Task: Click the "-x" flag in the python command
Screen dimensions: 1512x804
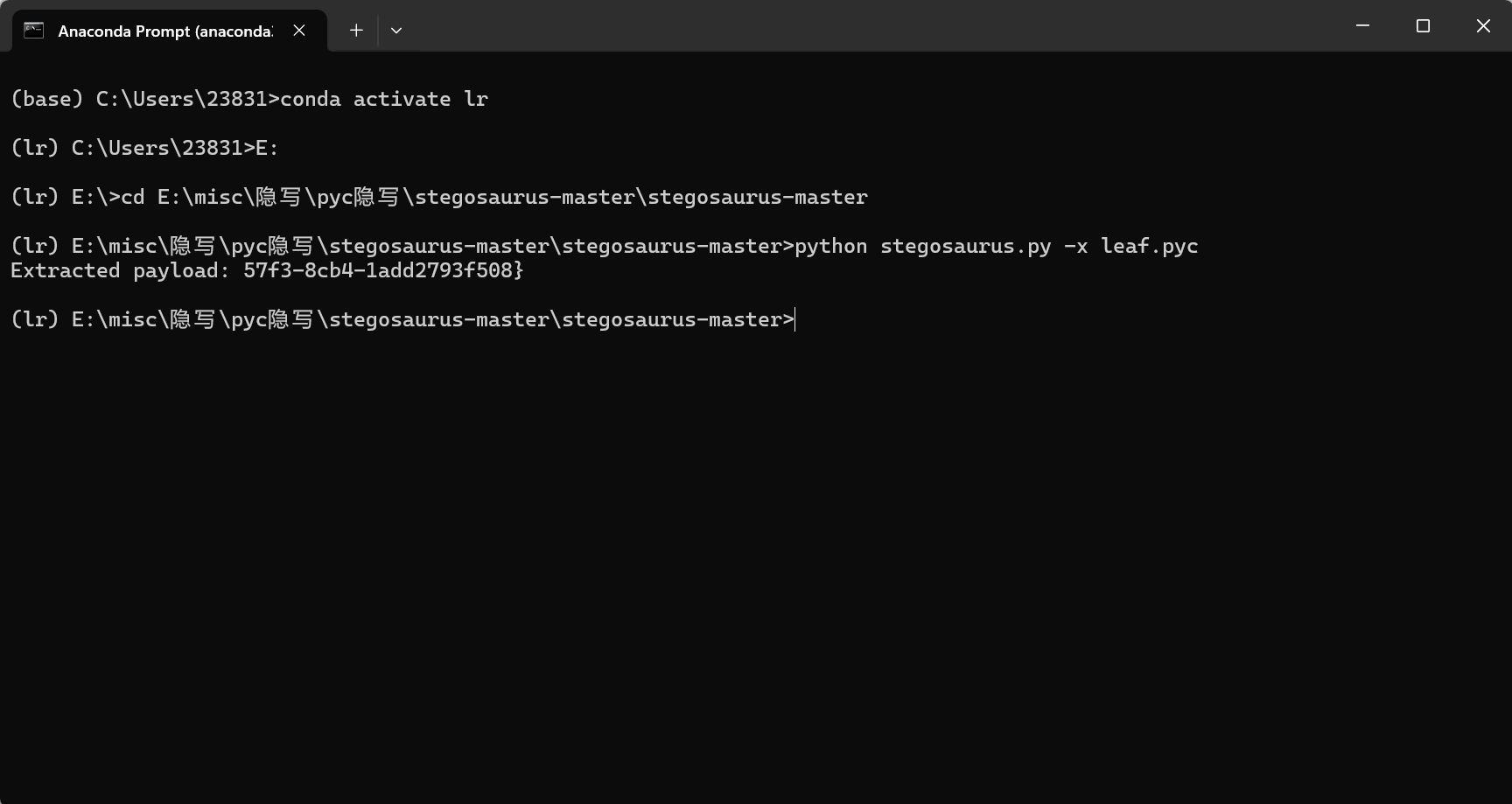Action: pyautogui.click(x=1076, y=246)
